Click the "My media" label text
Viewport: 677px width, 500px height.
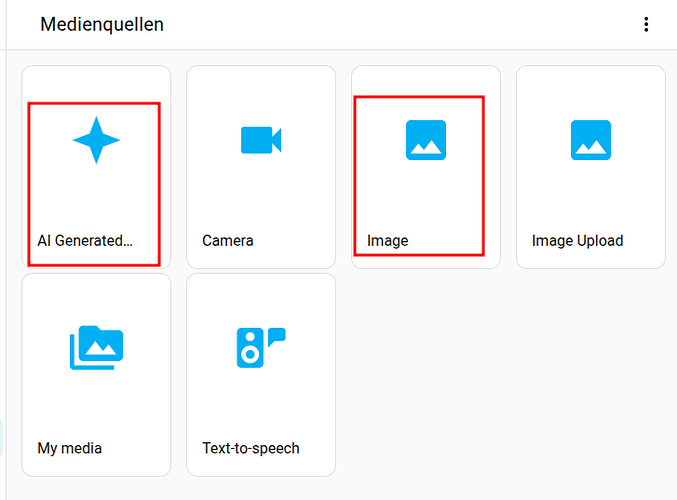coord(70,448)
